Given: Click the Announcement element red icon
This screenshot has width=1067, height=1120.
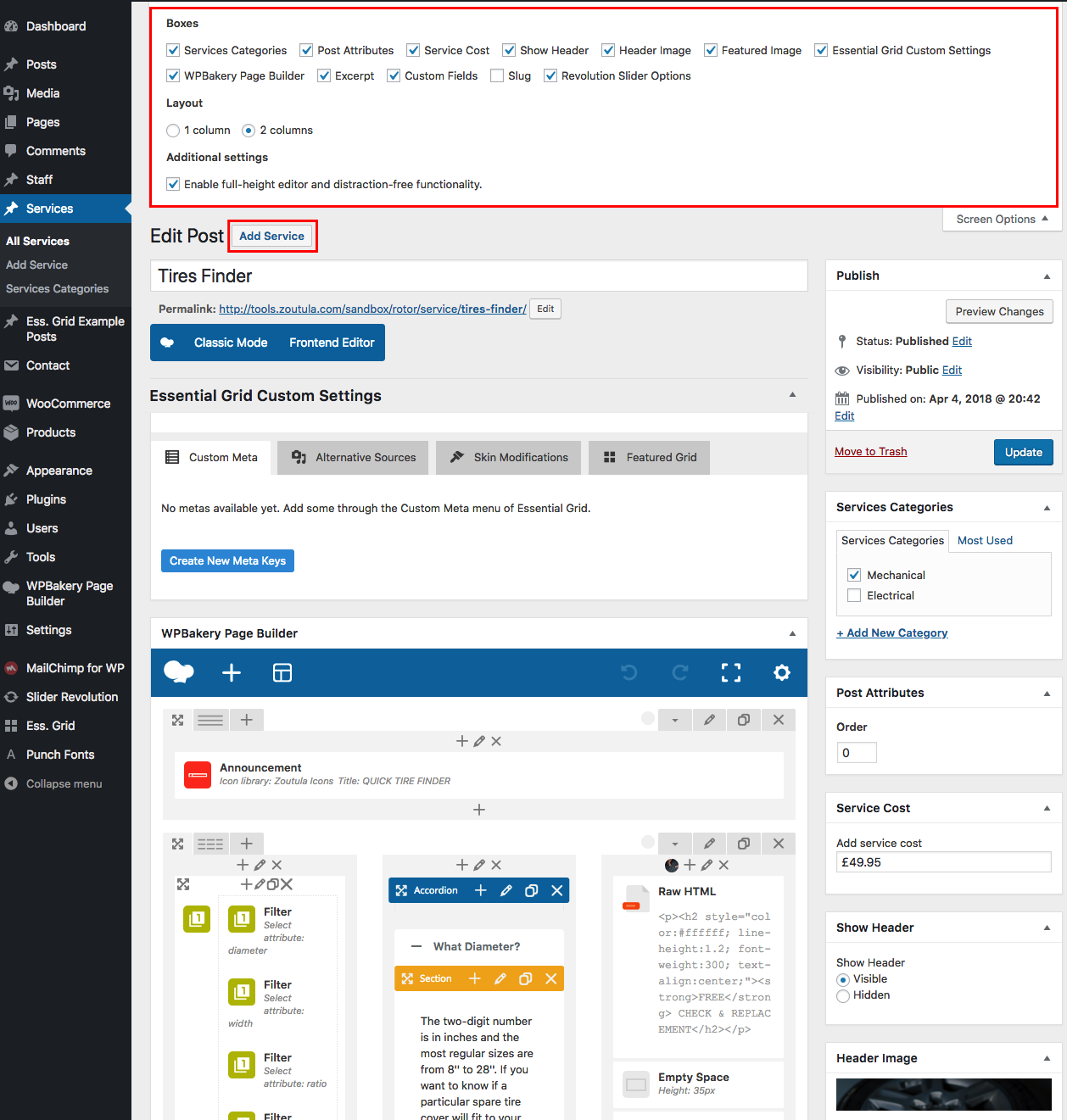Looking at the screenshot, I should tap(198, 774).
